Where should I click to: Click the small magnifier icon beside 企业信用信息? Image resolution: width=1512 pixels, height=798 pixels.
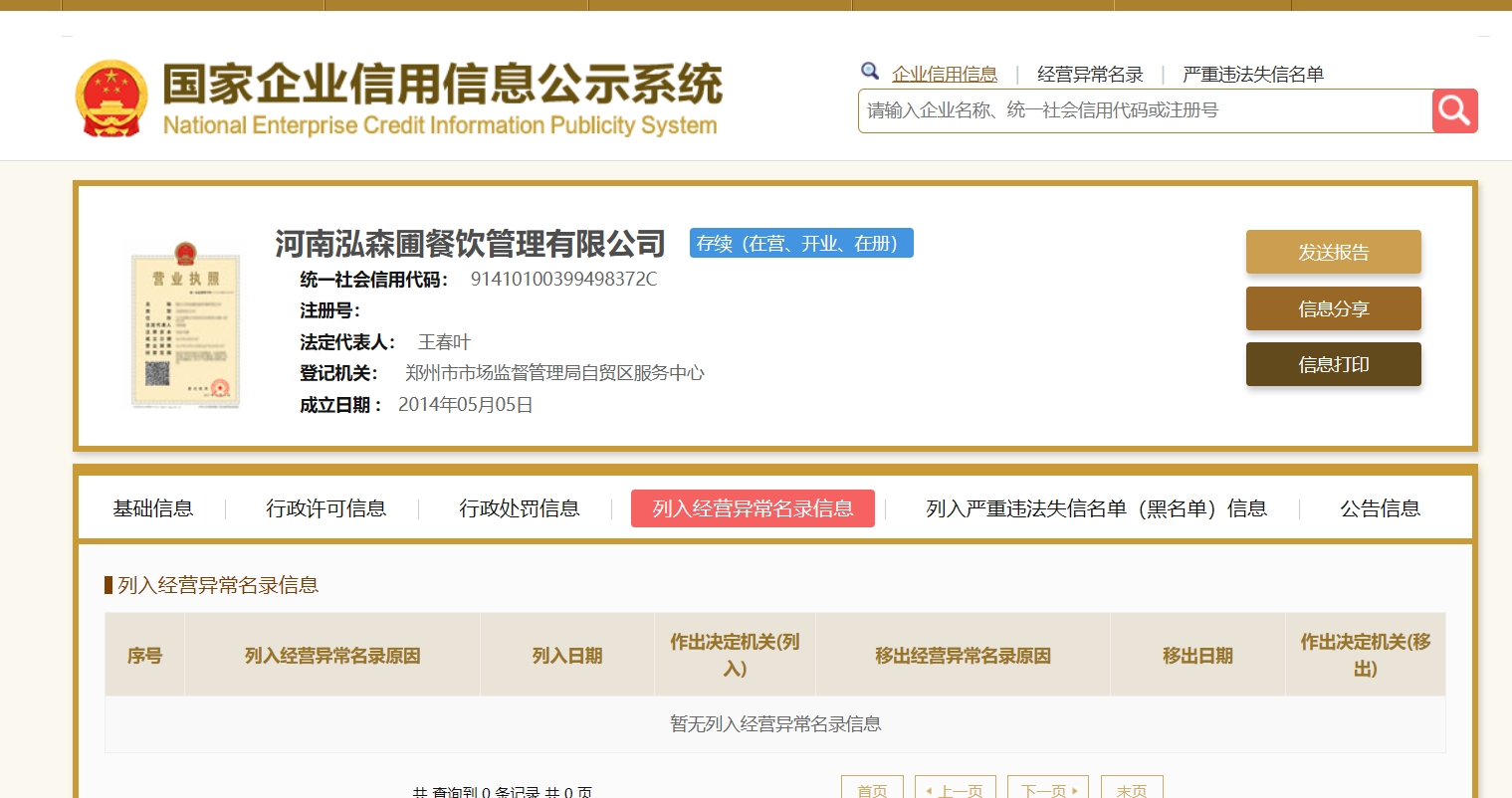(x=870, y=72)
